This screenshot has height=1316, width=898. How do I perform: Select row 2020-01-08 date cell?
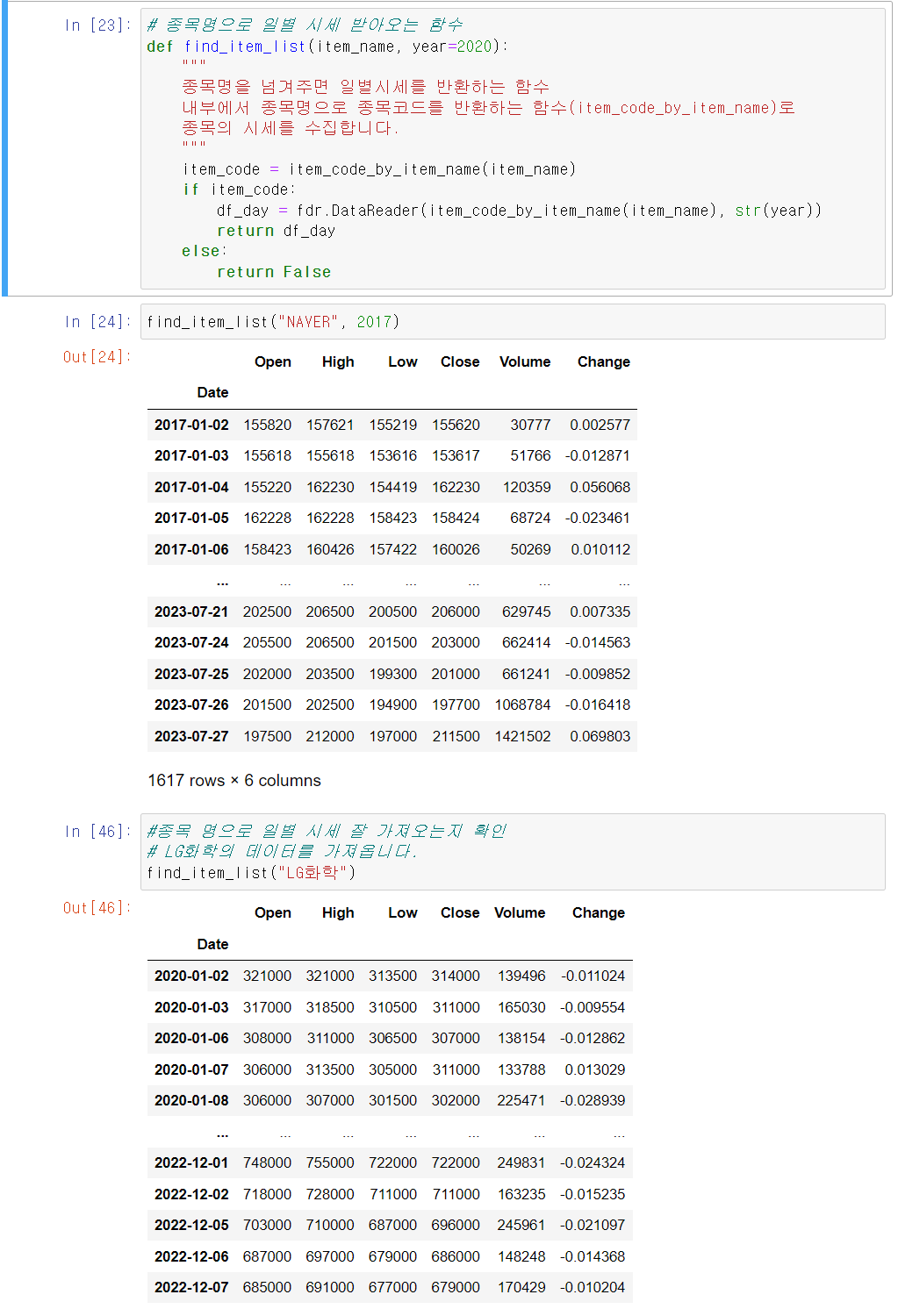pos(191,1100)
